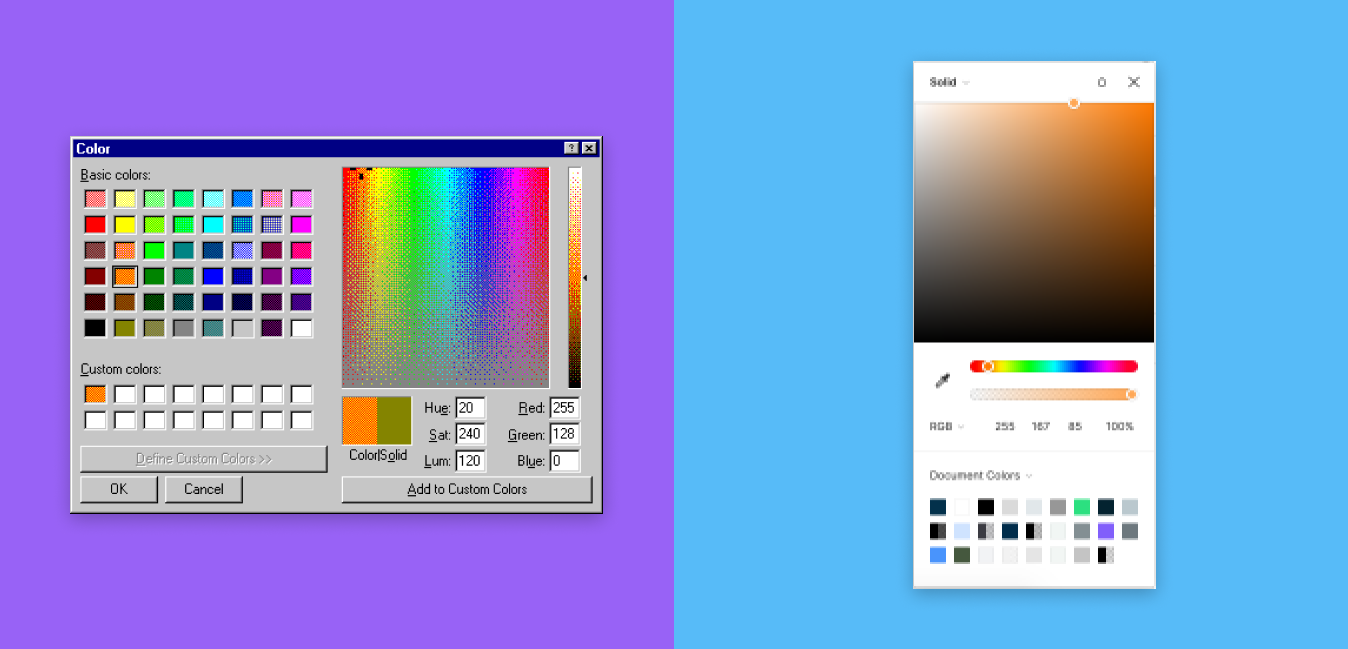This screenshot has width=1348, height=649.
Task: Click the Red input field showing 255
Action: tap(563, 408)
